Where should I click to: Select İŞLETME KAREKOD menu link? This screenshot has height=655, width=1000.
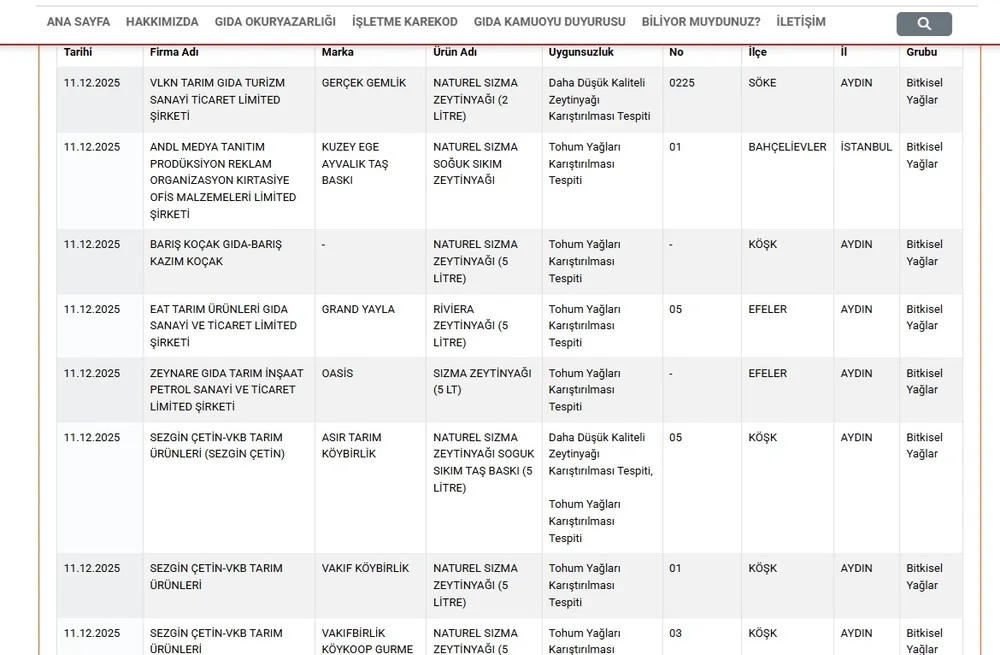tap(405, 22)
